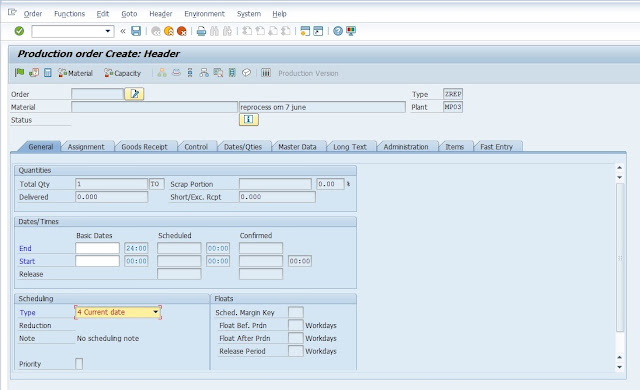
Task: Click the pencil edit button next to Order
Action: click(134, 94)
